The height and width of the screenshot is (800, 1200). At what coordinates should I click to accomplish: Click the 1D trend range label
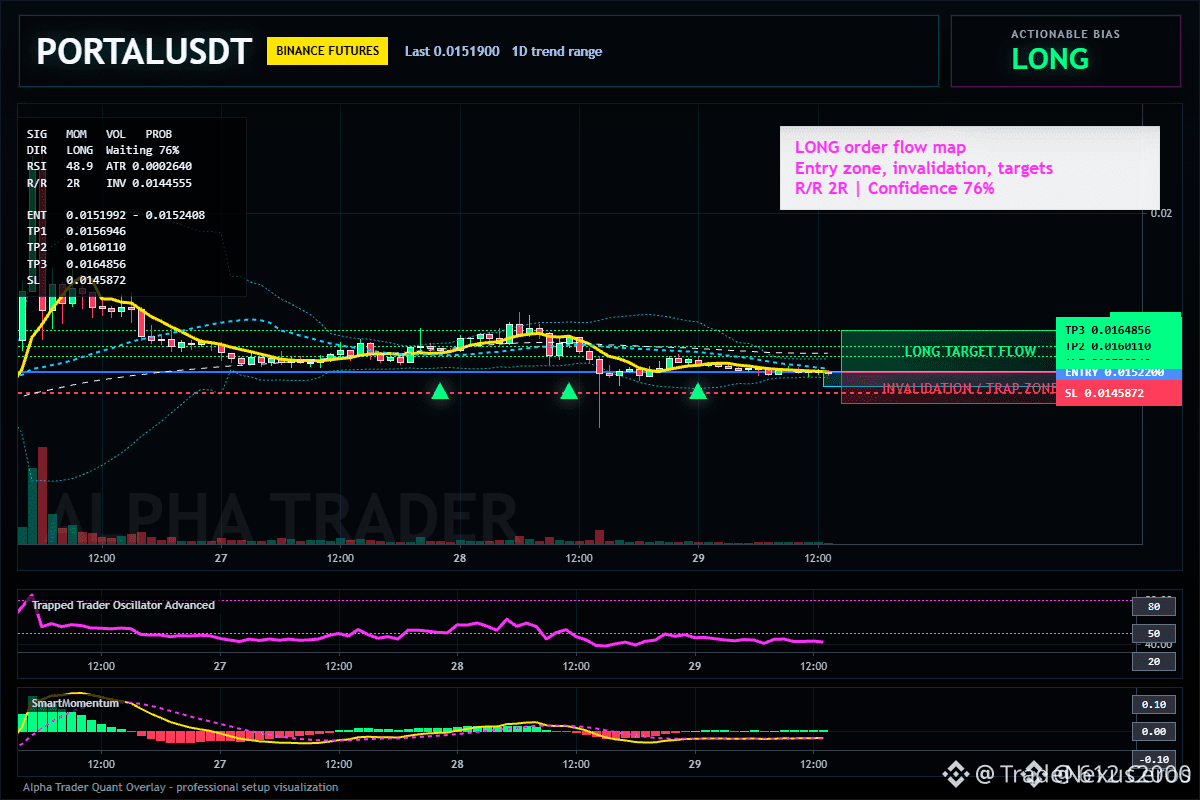tap(557, 51)
